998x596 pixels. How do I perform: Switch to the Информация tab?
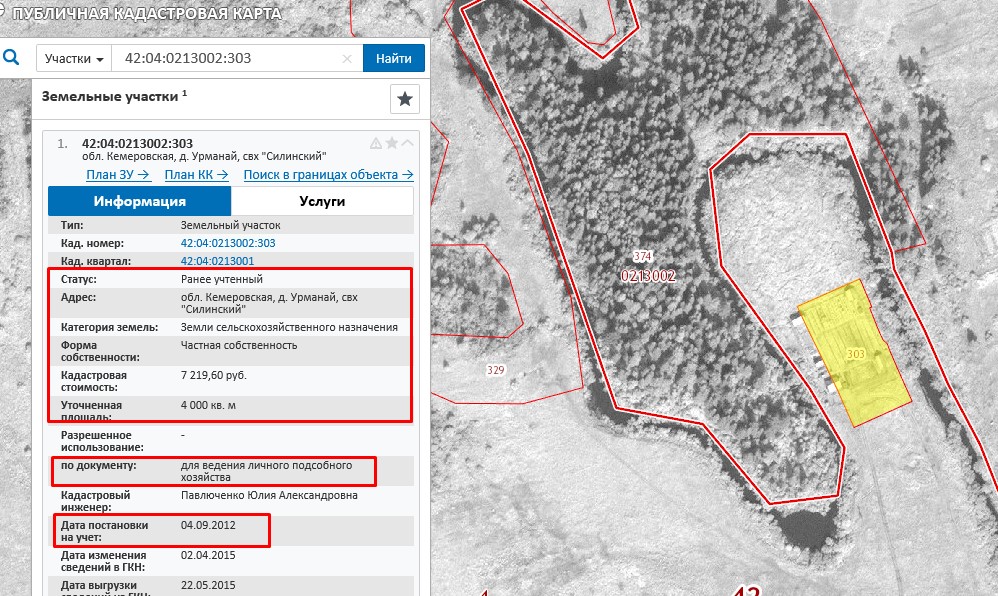click(139, 201)
